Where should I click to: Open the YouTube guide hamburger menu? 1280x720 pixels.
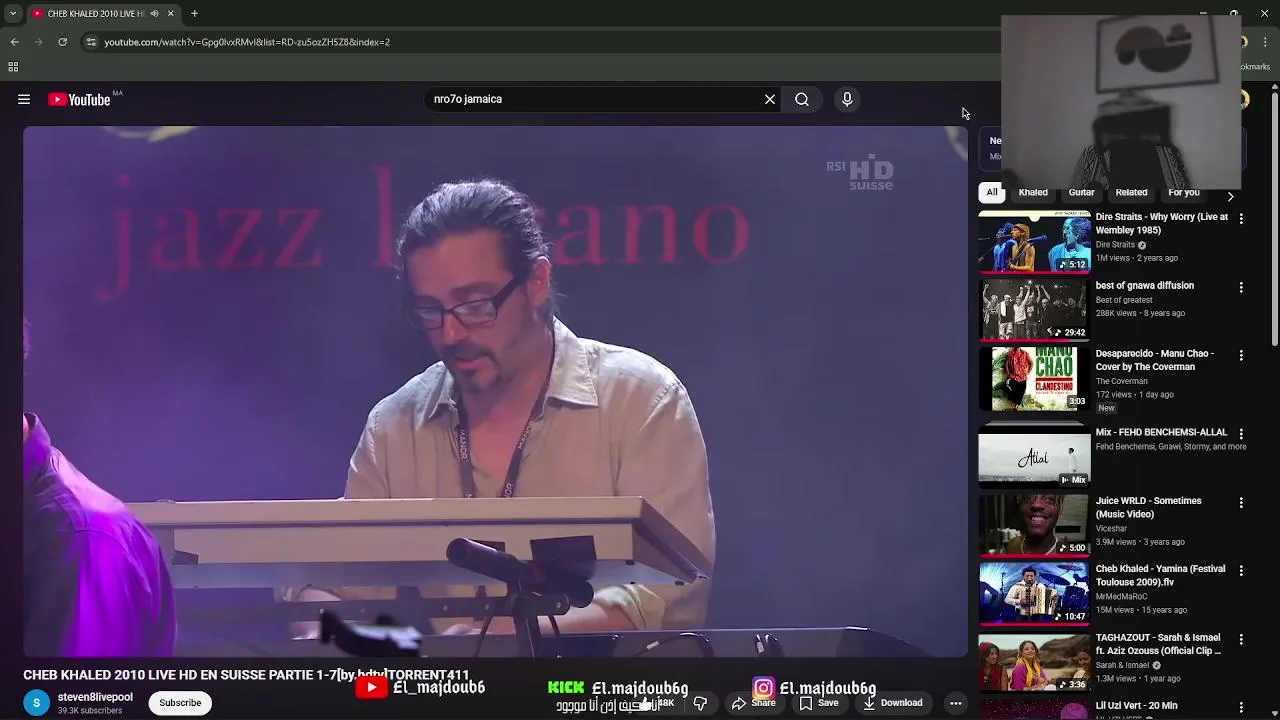(x=24, y=99)
